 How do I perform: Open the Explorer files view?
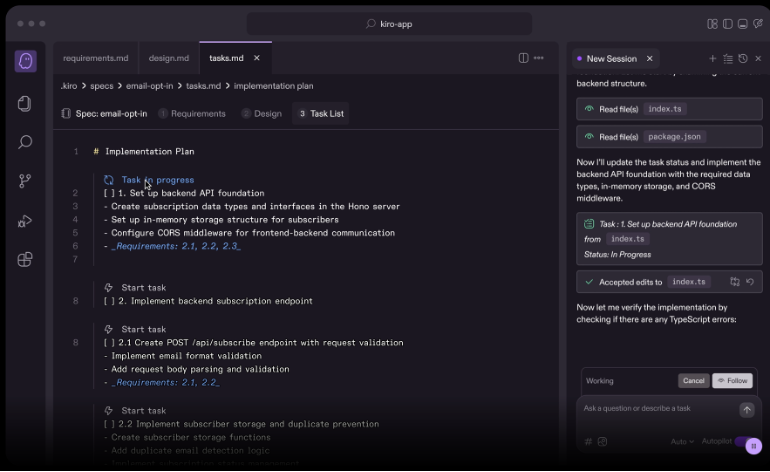(25, 103)
